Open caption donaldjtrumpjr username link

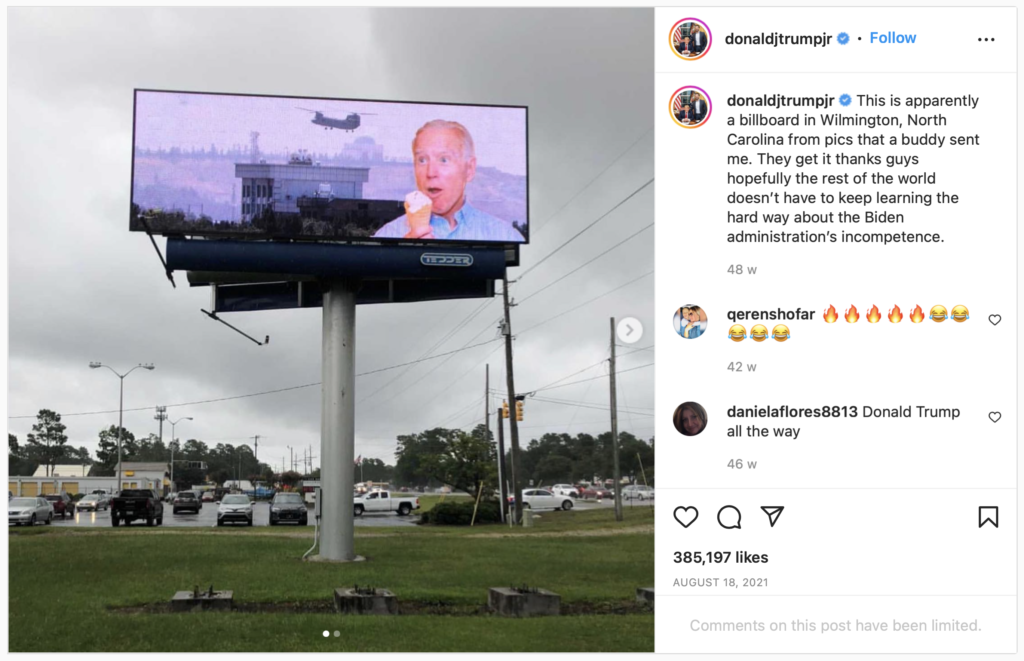tap(780, 101)
